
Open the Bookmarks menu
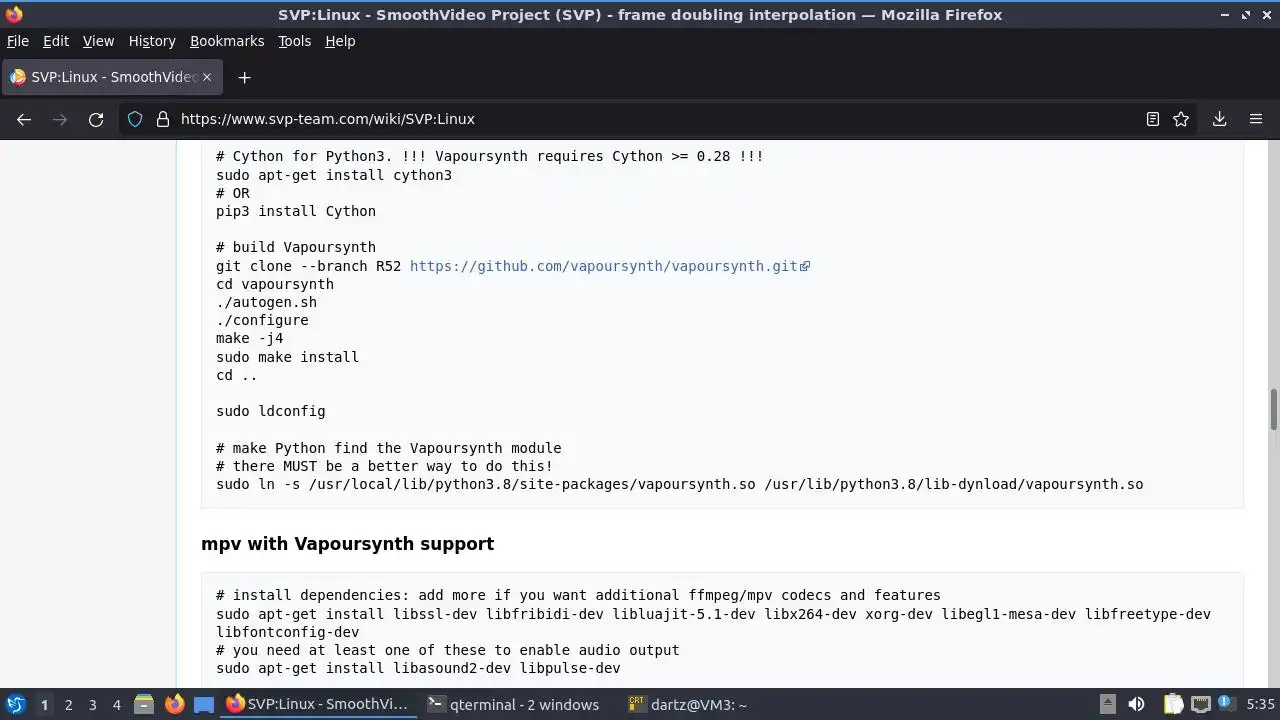click(x=227, y=41)
